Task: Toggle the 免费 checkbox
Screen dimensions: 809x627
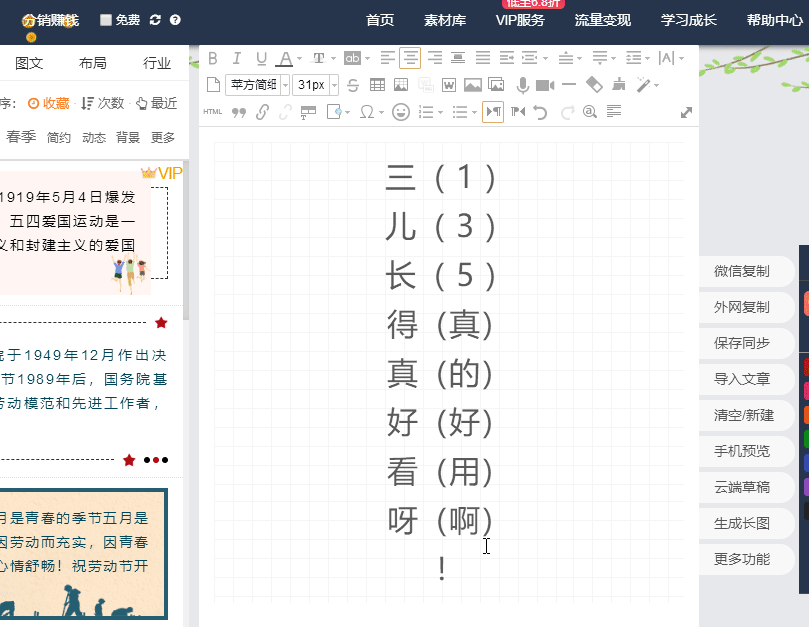Action: click(x=105, y=20)
